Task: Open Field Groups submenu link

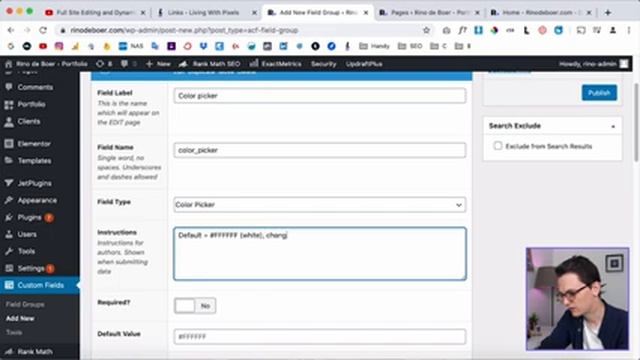Action: pos(25,304)
